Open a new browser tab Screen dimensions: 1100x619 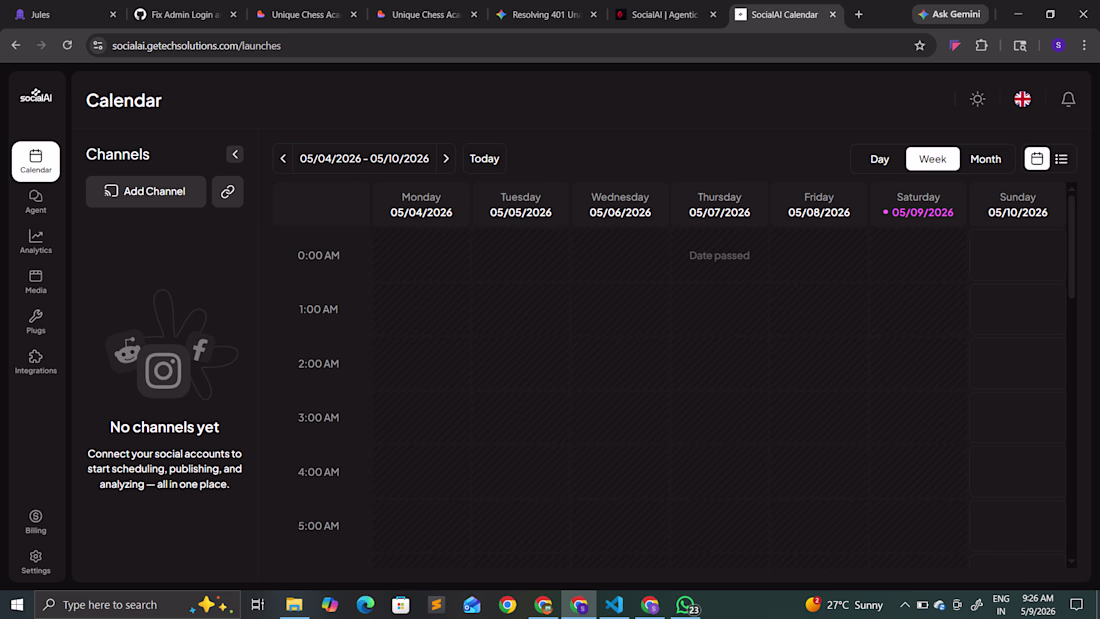coord(859,14)
